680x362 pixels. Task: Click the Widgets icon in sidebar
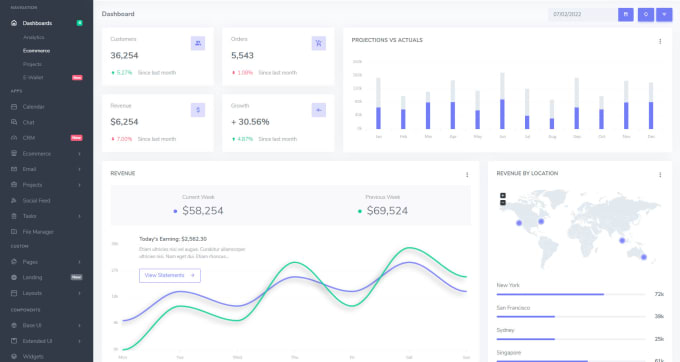(x=14, y=356)
